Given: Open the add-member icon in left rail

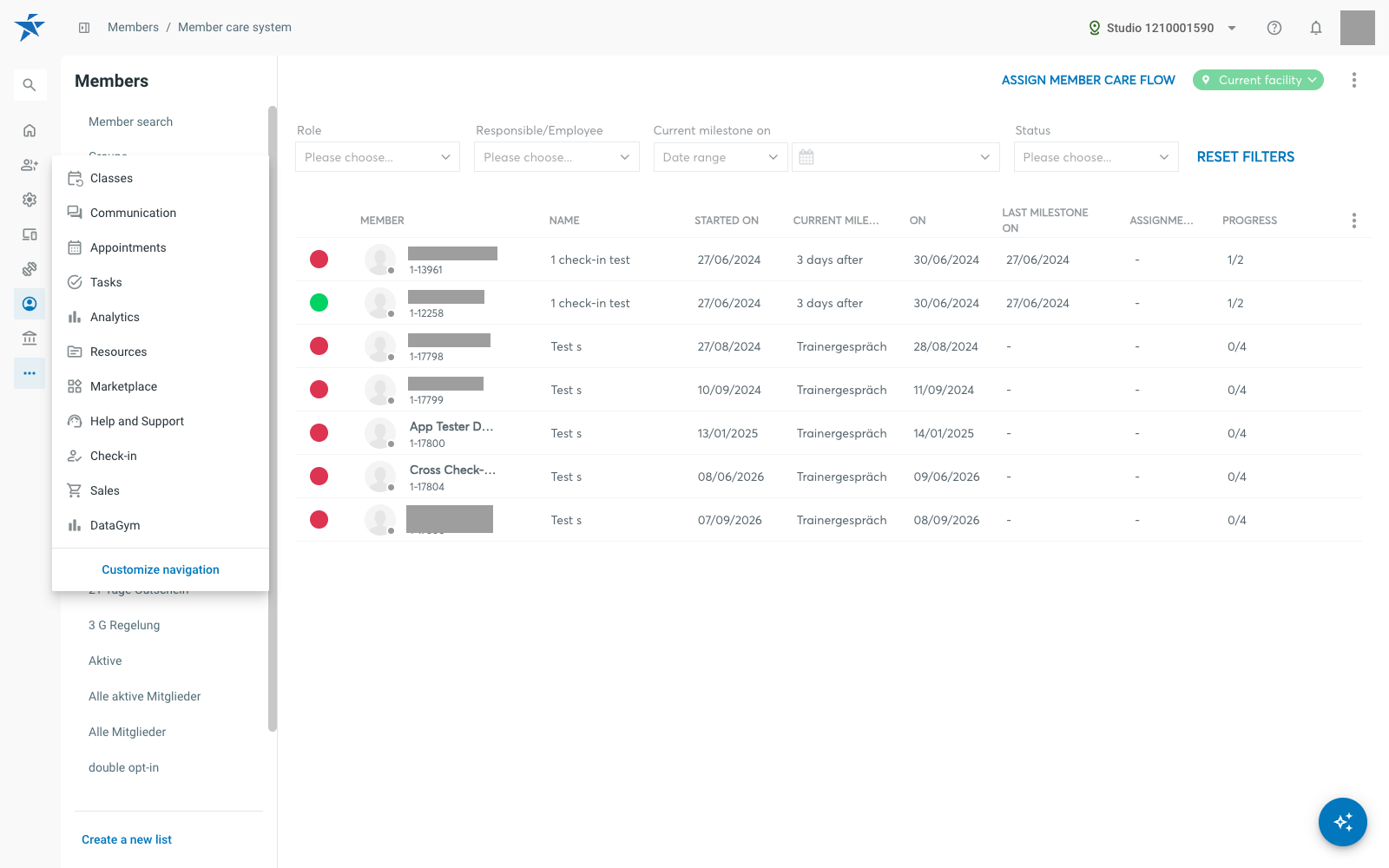Looking at the screenshot, I should point(30,165).
